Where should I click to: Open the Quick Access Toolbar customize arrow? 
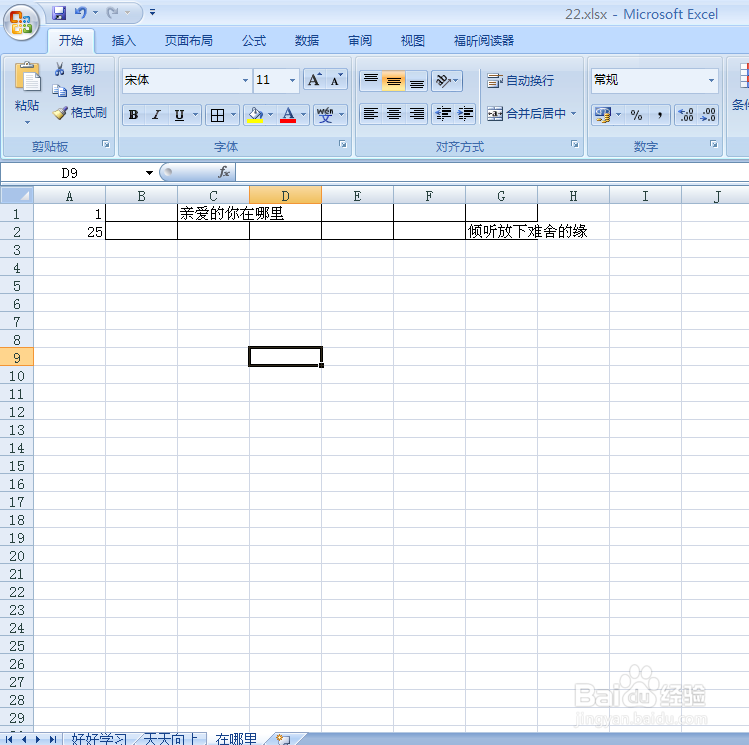152,12
